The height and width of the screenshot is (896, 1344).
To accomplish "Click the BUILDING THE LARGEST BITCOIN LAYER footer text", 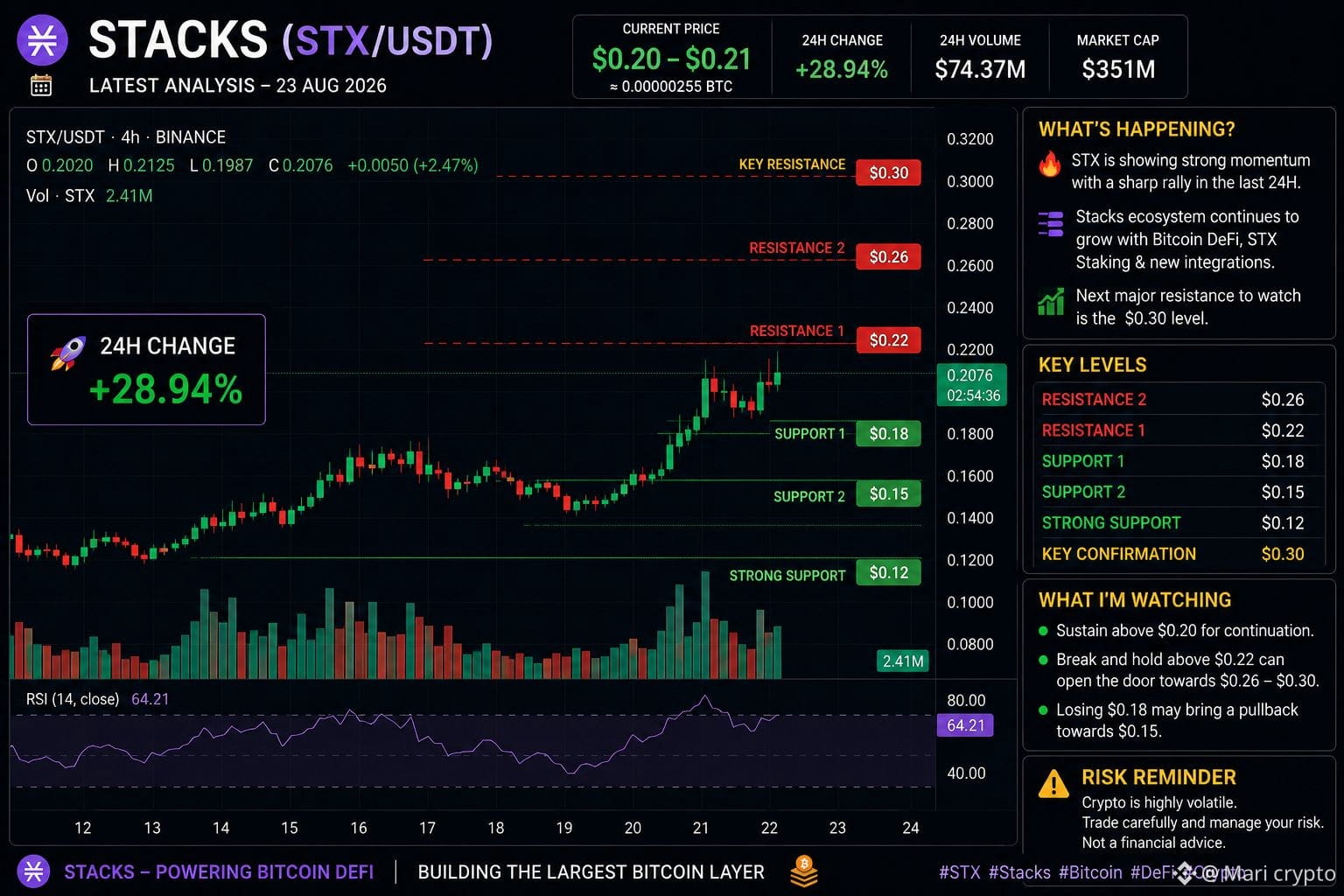I will pos(591,872).
